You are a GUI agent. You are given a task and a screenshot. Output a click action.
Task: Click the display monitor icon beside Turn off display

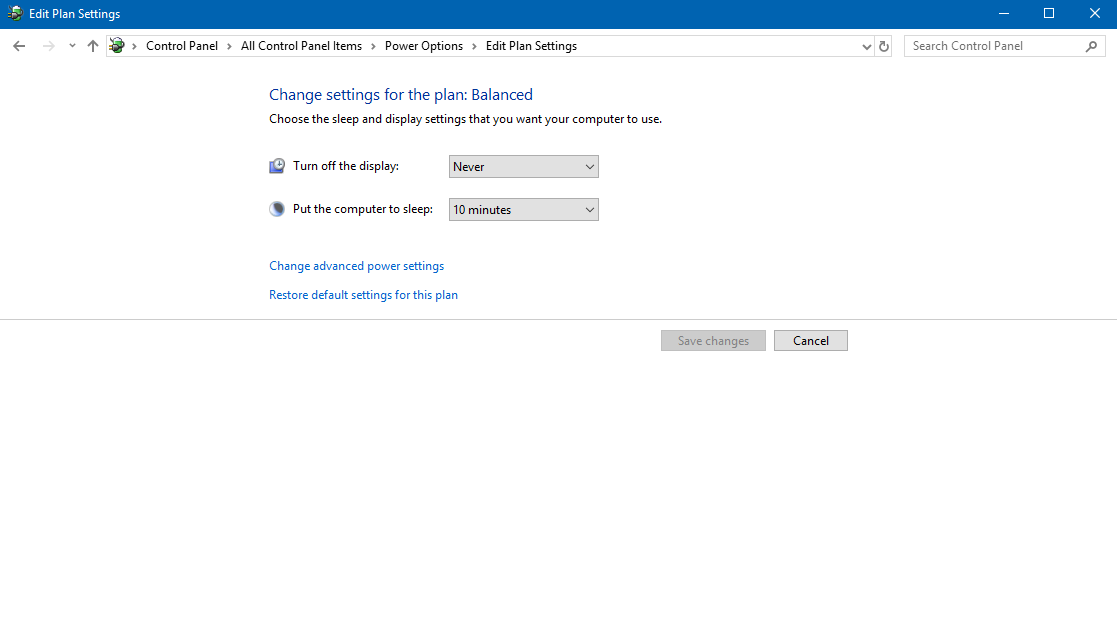(277, 166)
